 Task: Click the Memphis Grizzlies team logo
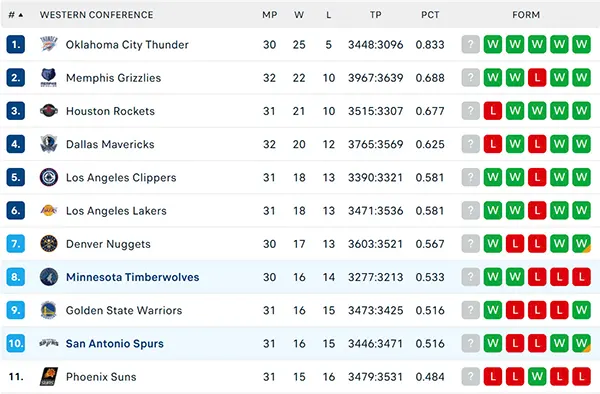(x=49, y=78)
